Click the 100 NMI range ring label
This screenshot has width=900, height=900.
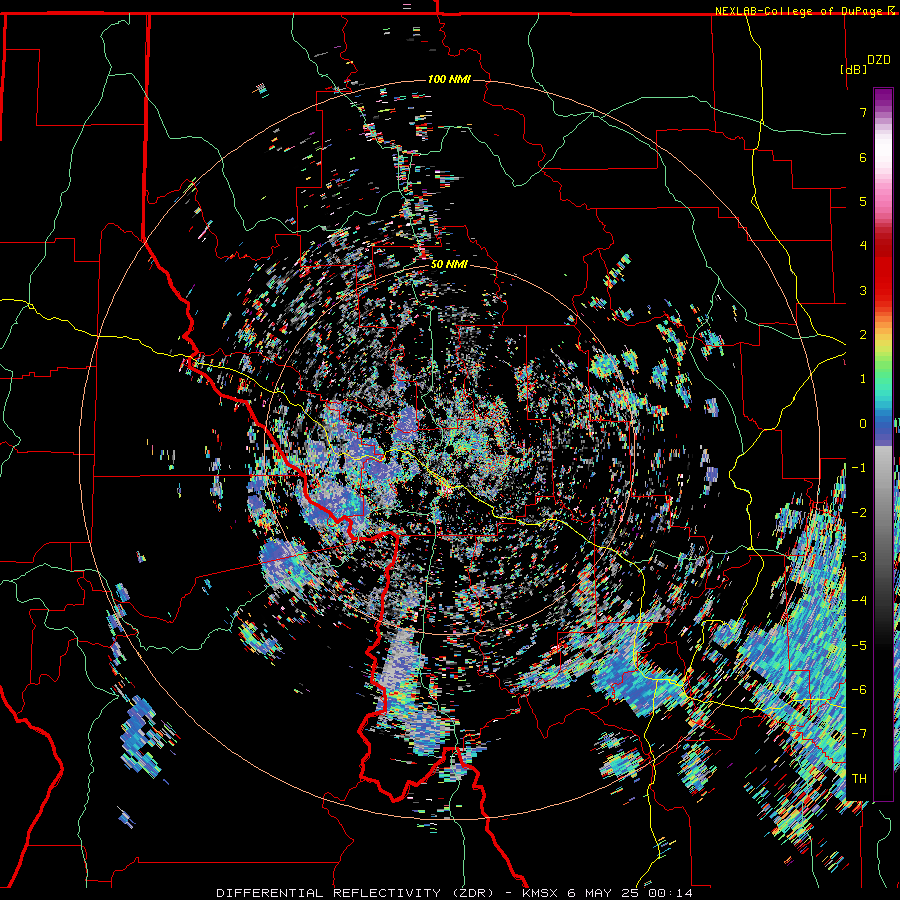[x=449, y=79]
